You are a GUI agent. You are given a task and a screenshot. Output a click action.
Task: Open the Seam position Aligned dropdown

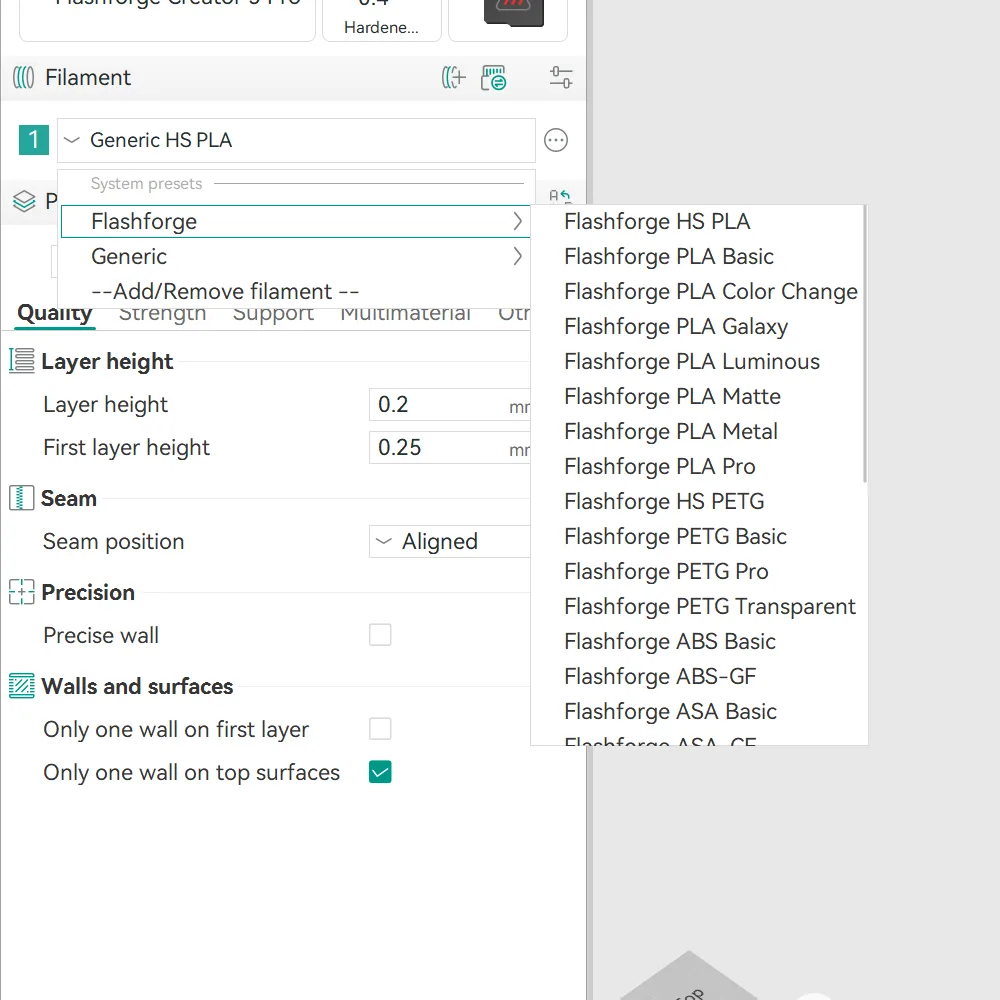tap(450, 541)
